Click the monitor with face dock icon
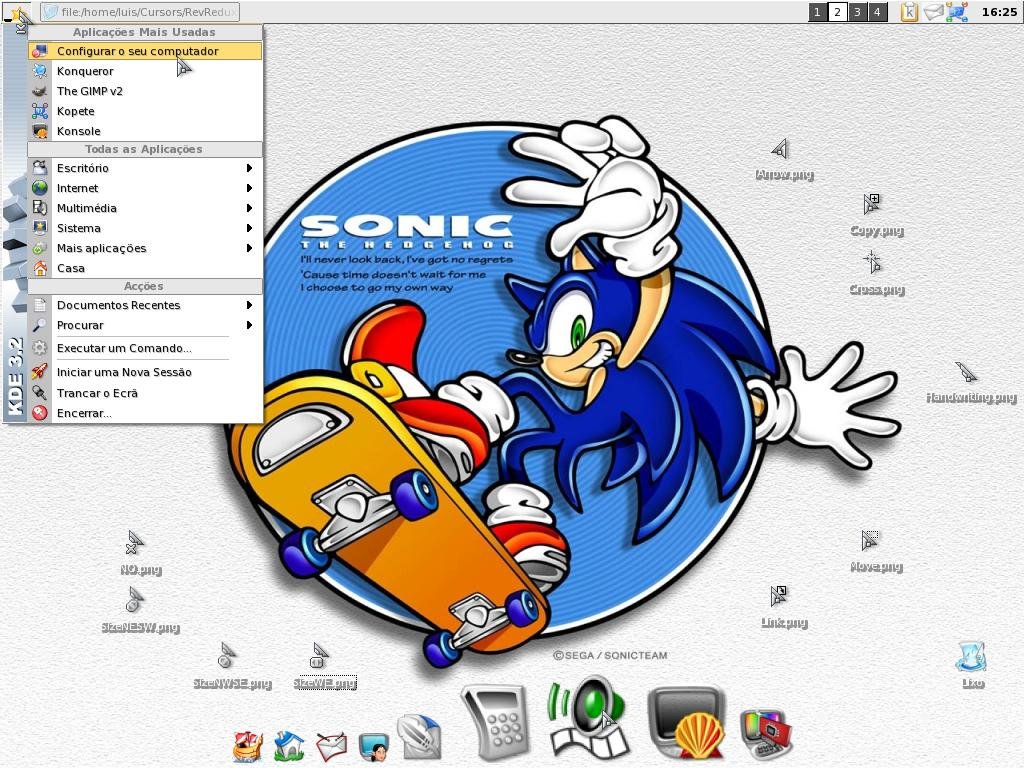The height and width of the screenshot is (768, 1024). 374,746
